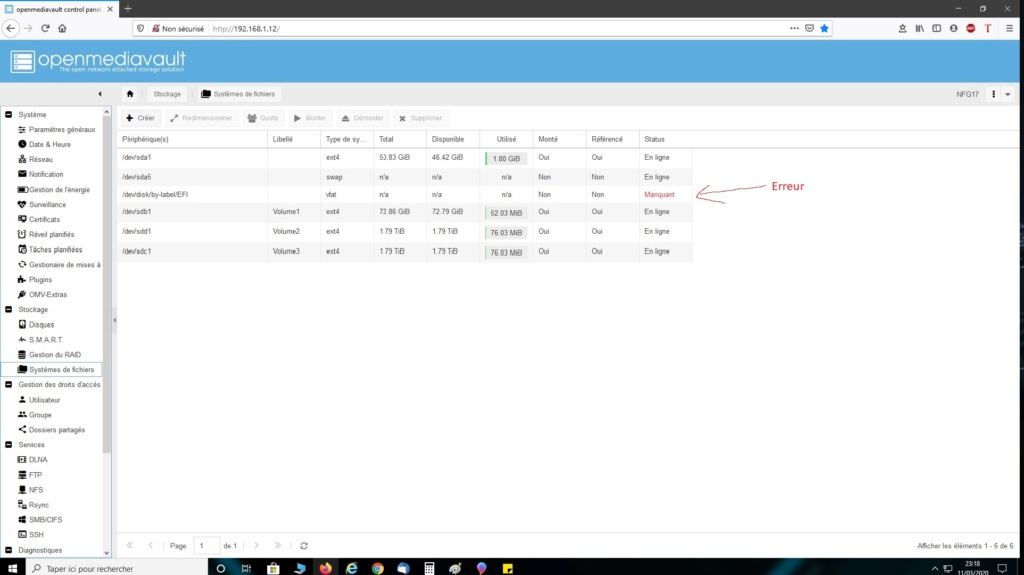Screen dimensions: 1024x575
Task: Click the browser reload button
Action: point(45,28)
